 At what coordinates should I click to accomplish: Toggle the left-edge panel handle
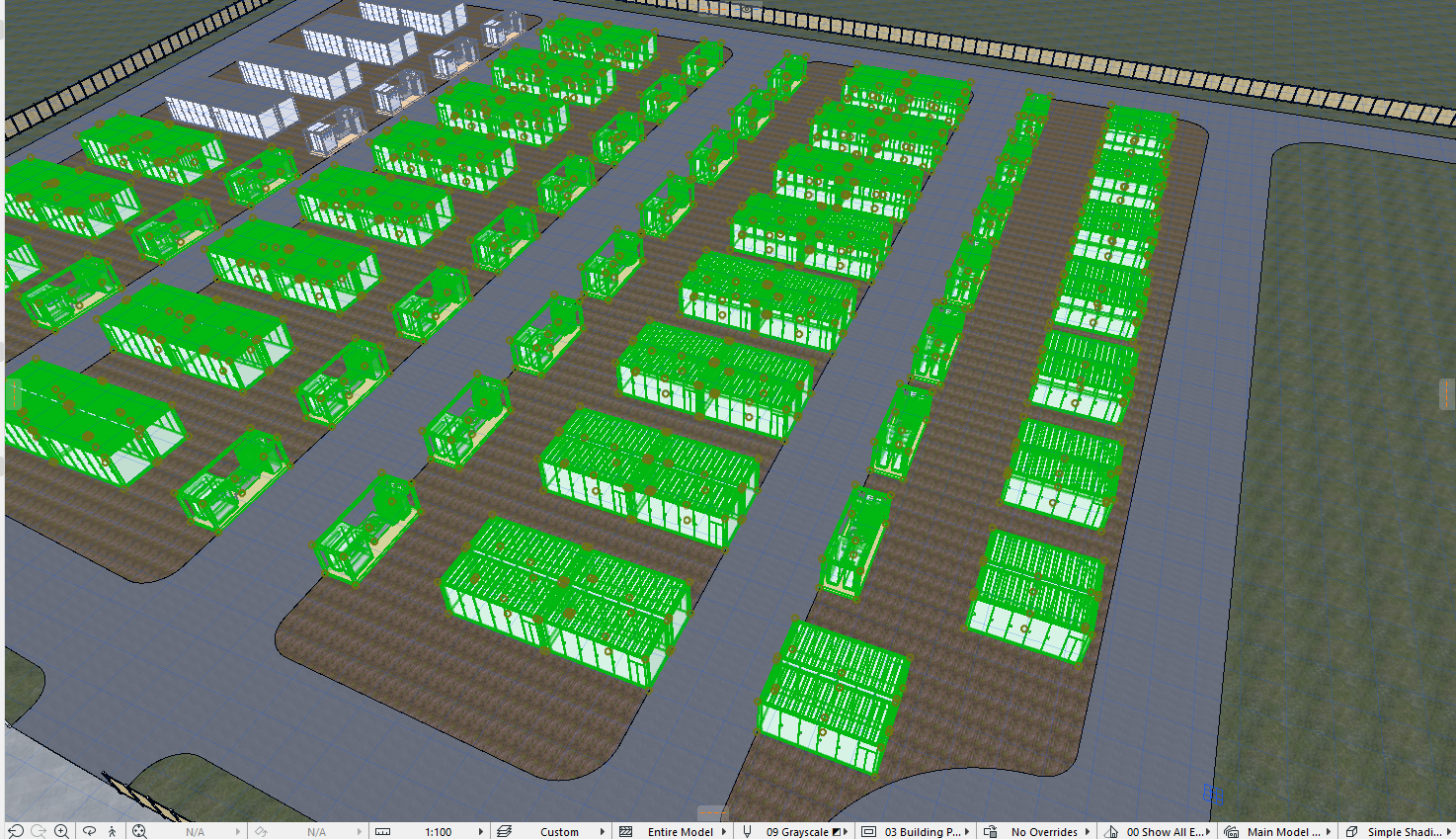point(14,393)
